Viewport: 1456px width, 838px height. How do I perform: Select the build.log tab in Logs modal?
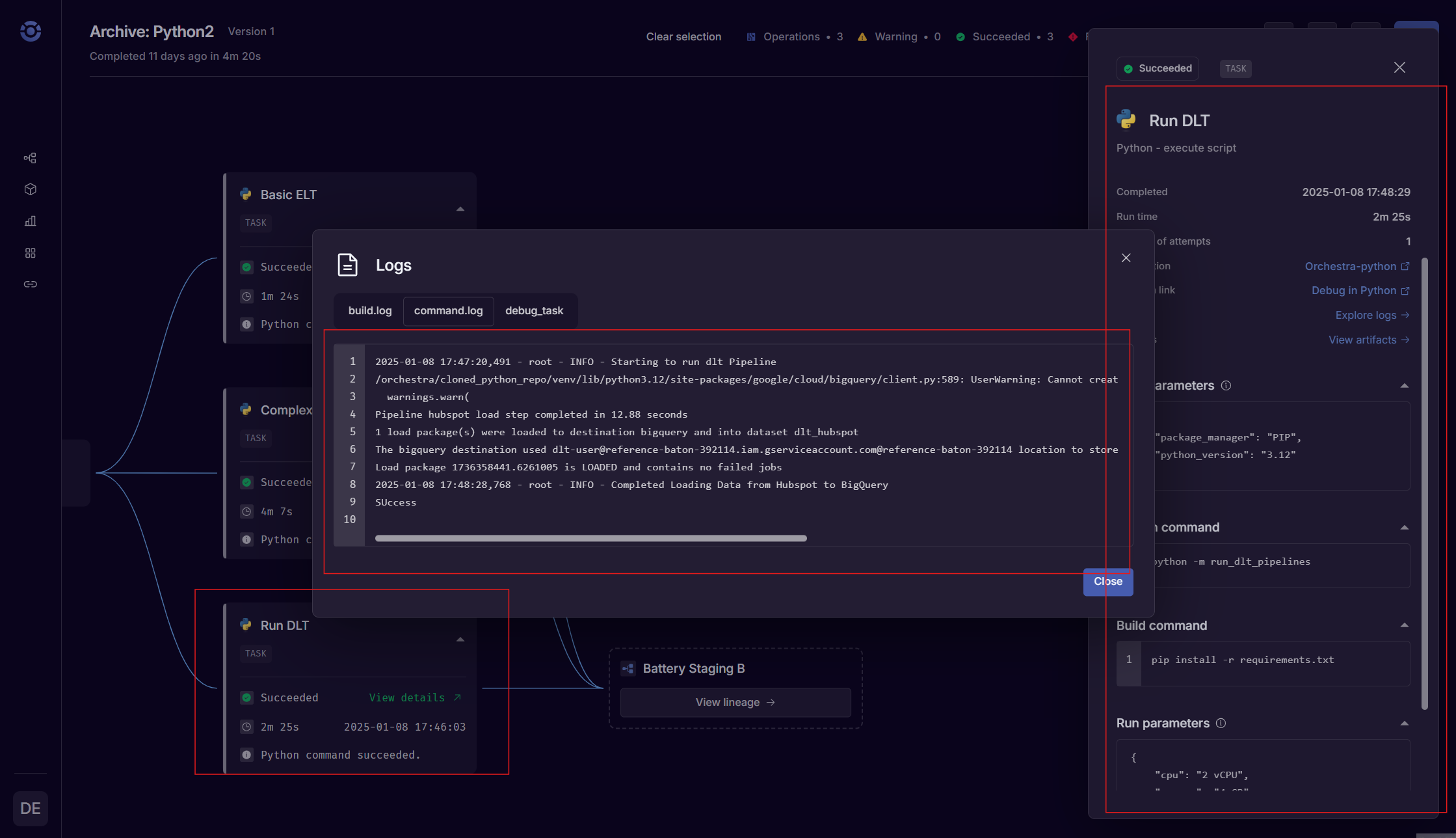coord(370,310)
